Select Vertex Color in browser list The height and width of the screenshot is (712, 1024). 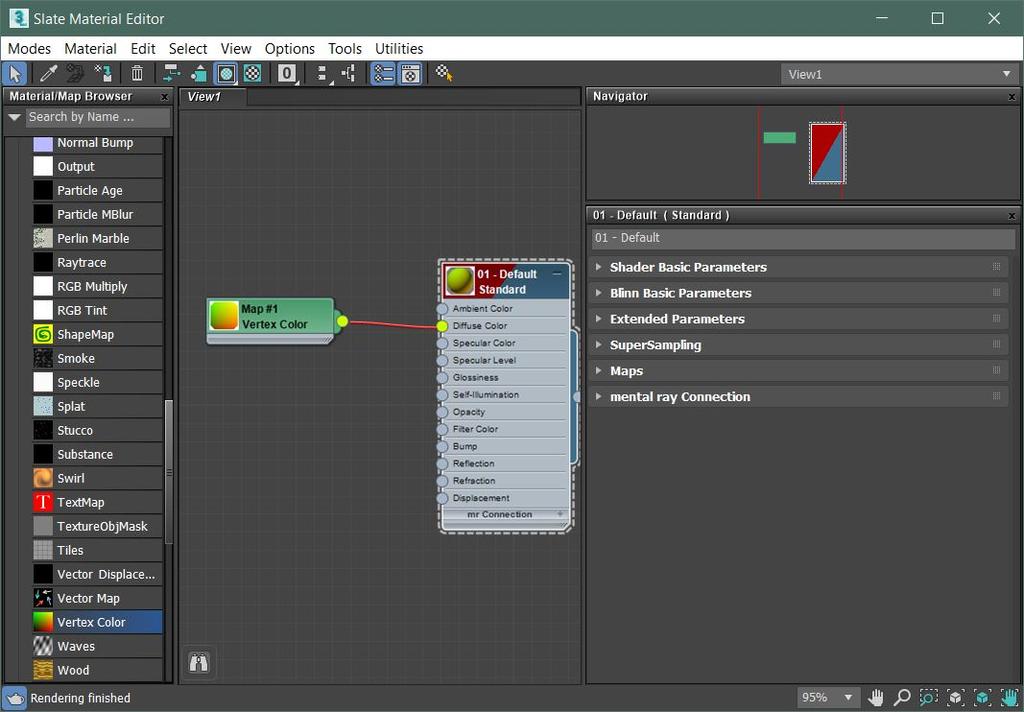pyautogui.click(x=97, y=623)
